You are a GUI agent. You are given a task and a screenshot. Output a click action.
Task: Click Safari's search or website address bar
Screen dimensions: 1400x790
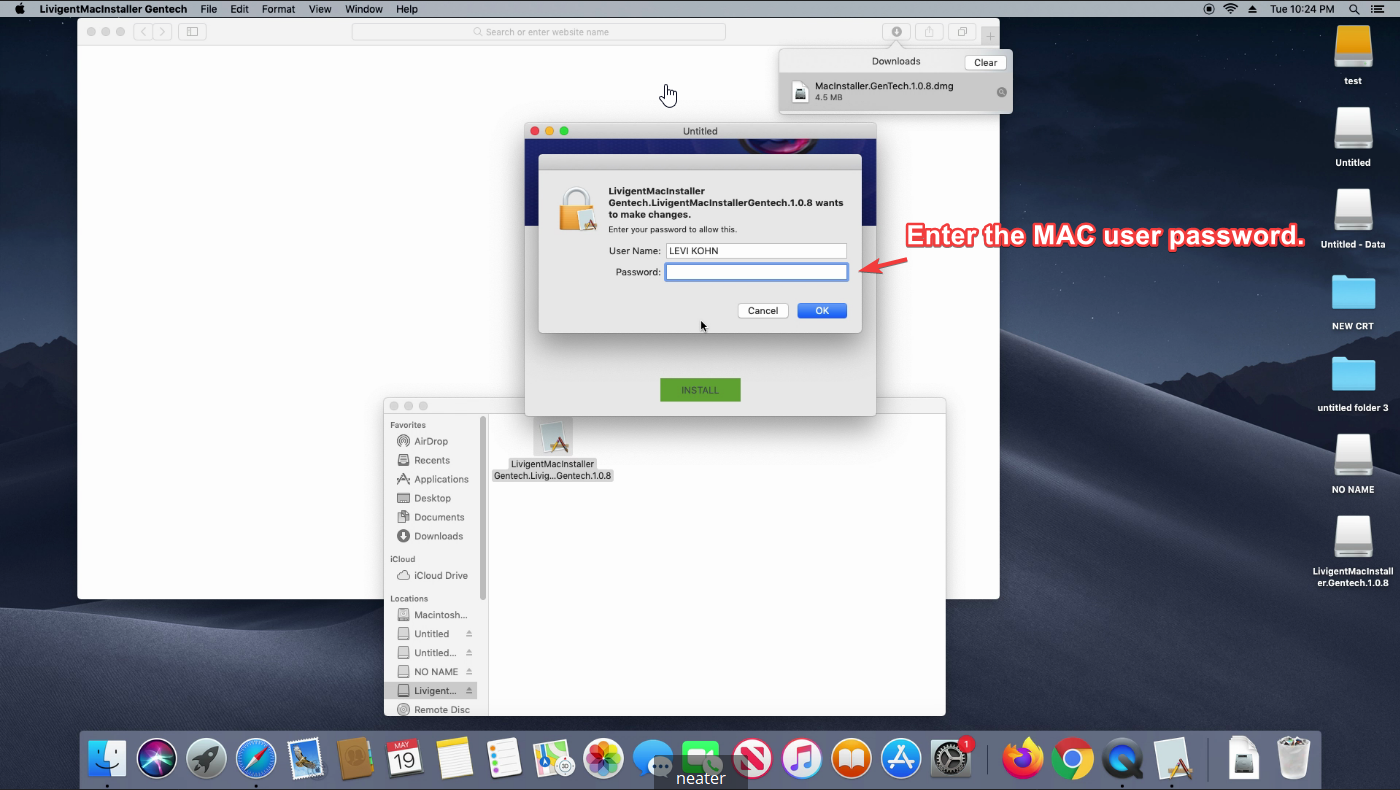tap(539, 32)
